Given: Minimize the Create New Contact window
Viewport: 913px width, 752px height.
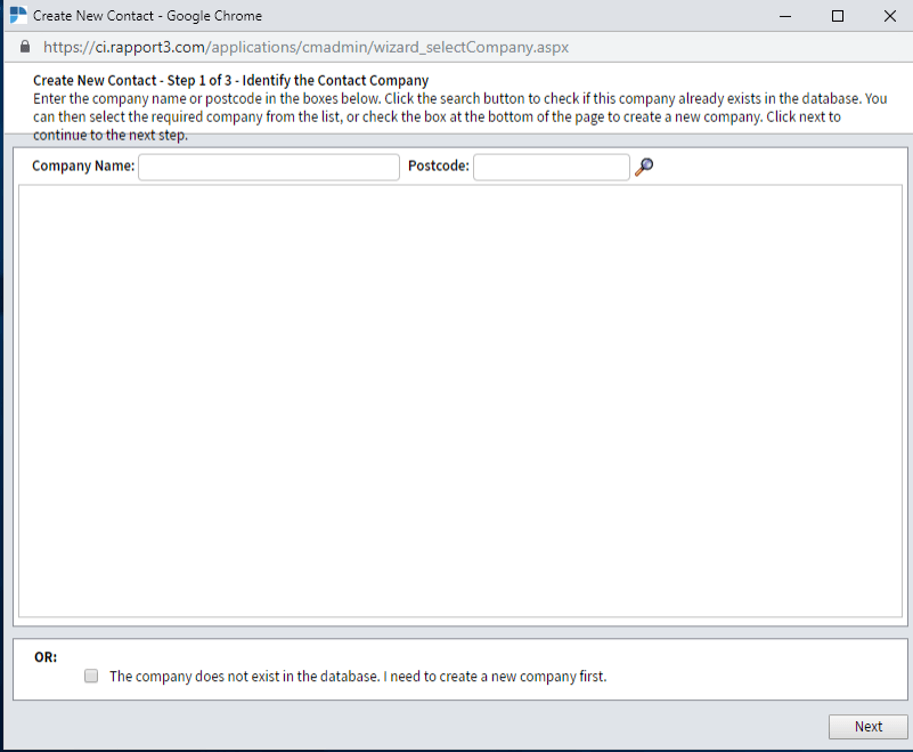Looking at the screenshot, I should (x=785, y=16).
